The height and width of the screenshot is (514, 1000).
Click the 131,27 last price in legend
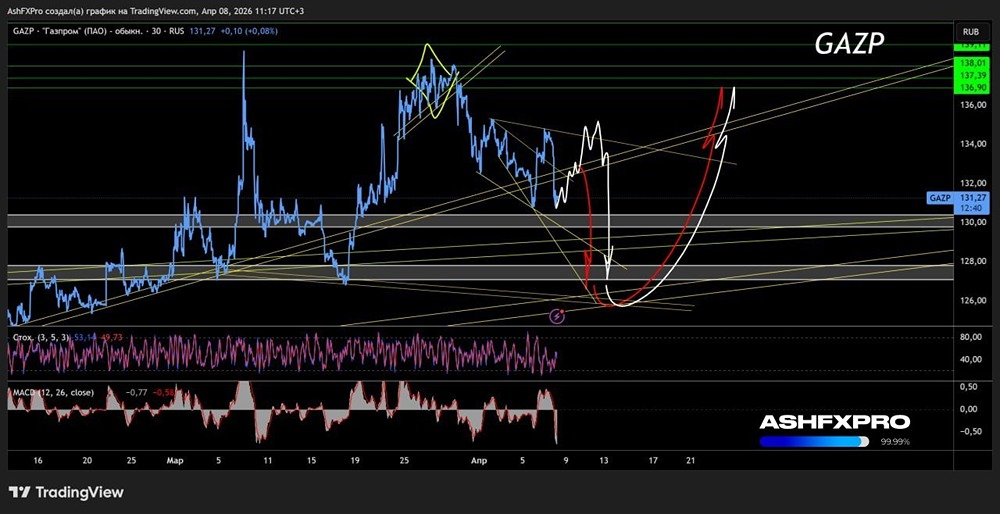(201, 31)
